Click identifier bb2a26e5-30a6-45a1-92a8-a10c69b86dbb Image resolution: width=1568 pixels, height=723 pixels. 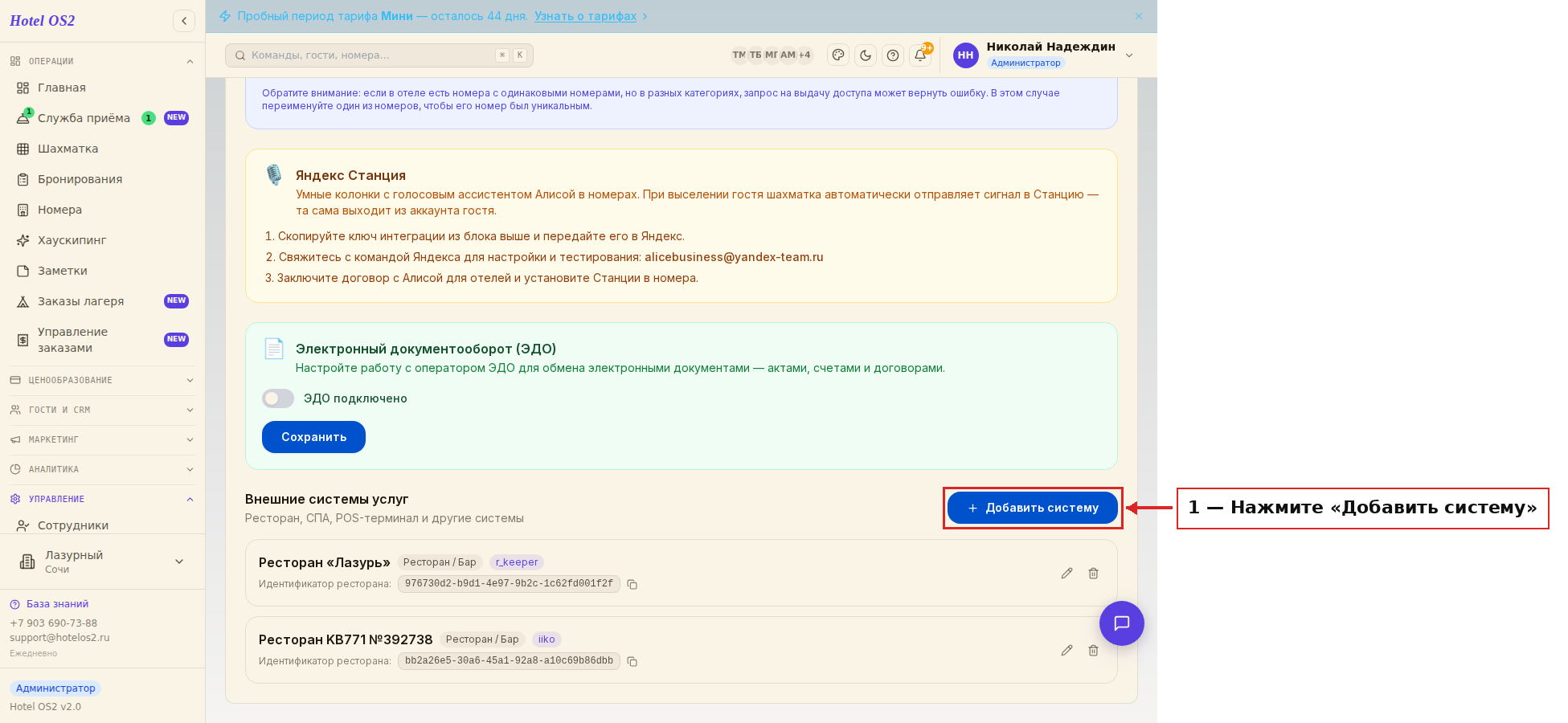click(509, 661)
